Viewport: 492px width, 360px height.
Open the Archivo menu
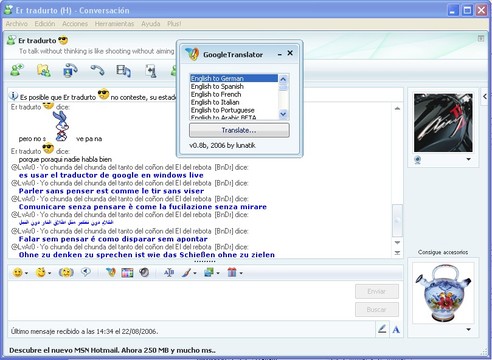point(17,24)
